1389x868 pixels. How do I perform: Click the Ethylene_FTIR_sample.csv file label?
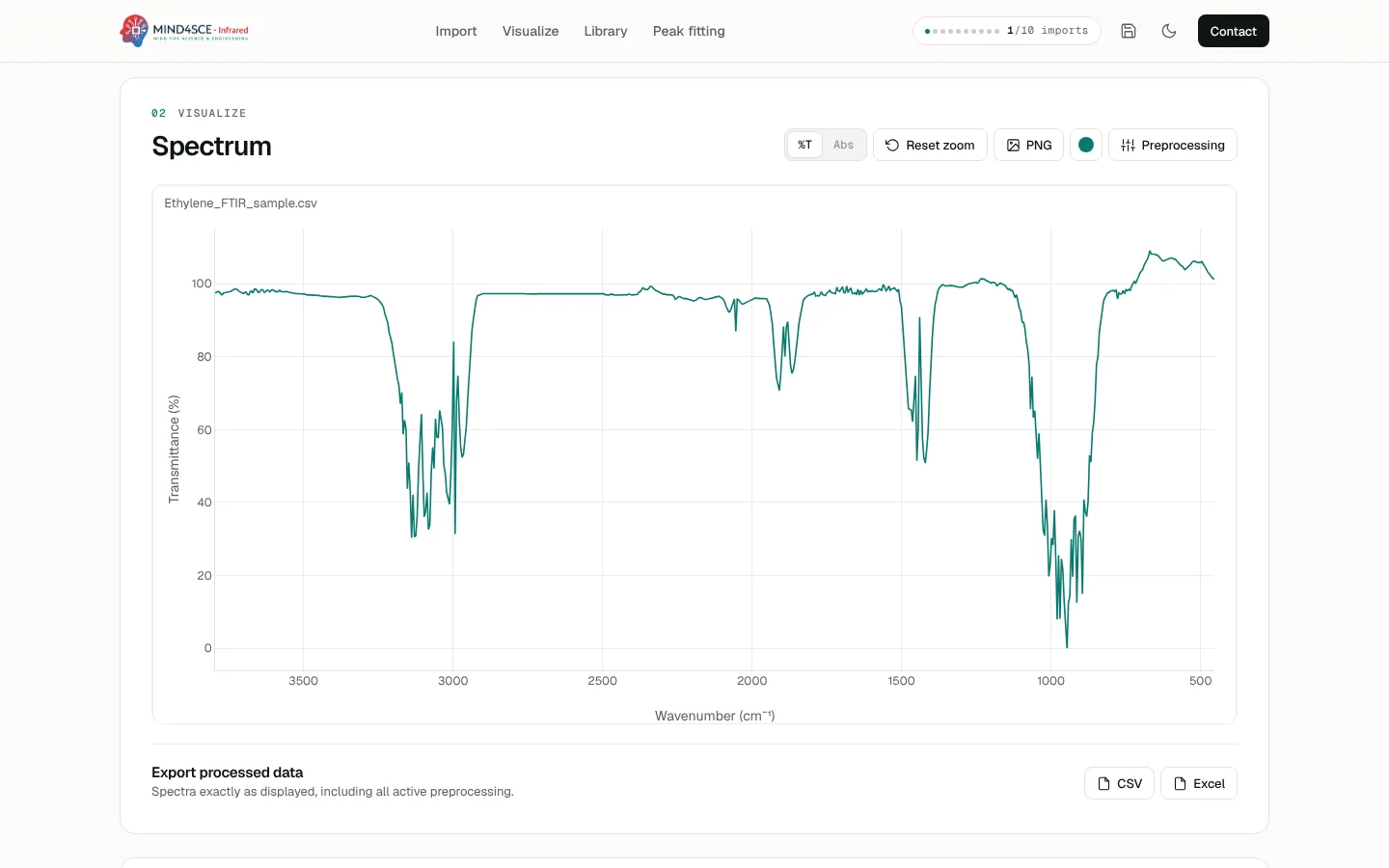pyautogui.click(x=240, y=203)
